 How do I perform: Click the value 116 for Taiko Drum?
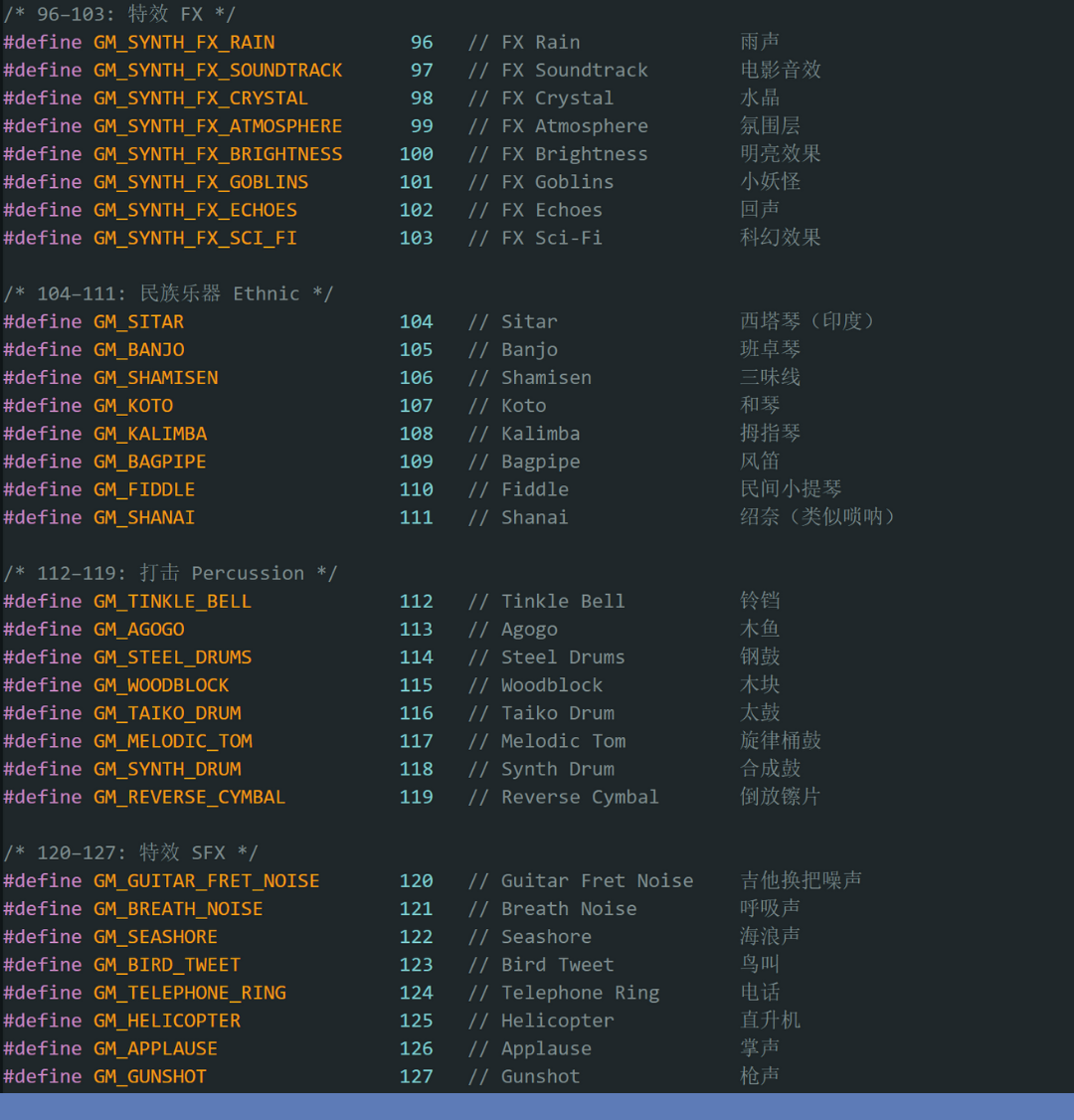(x=416, y=713)
